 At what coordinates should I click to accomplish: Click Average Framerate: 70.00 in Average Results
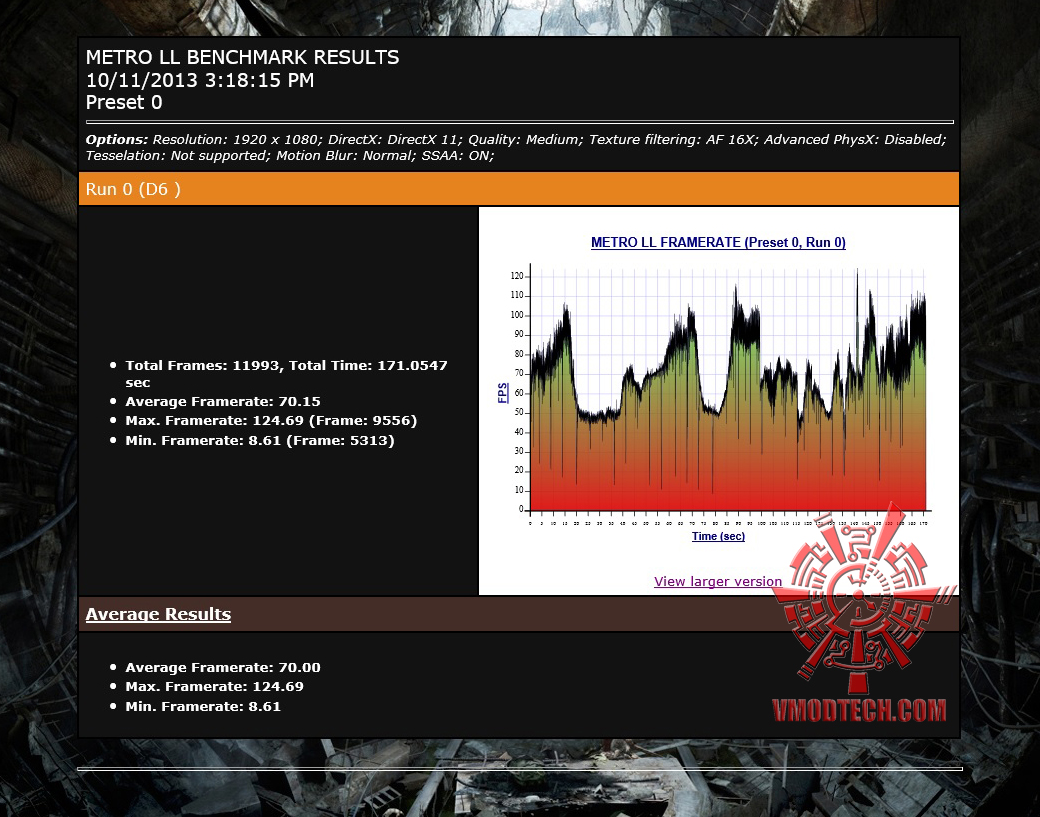pos(223,668)
